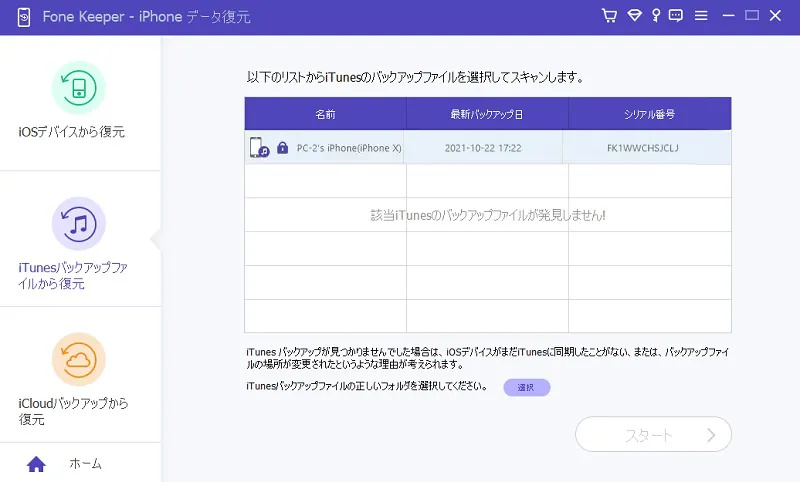This screenshot has width=800, height=482.
Task: Open the key registration icon
Action: (656, 16)
